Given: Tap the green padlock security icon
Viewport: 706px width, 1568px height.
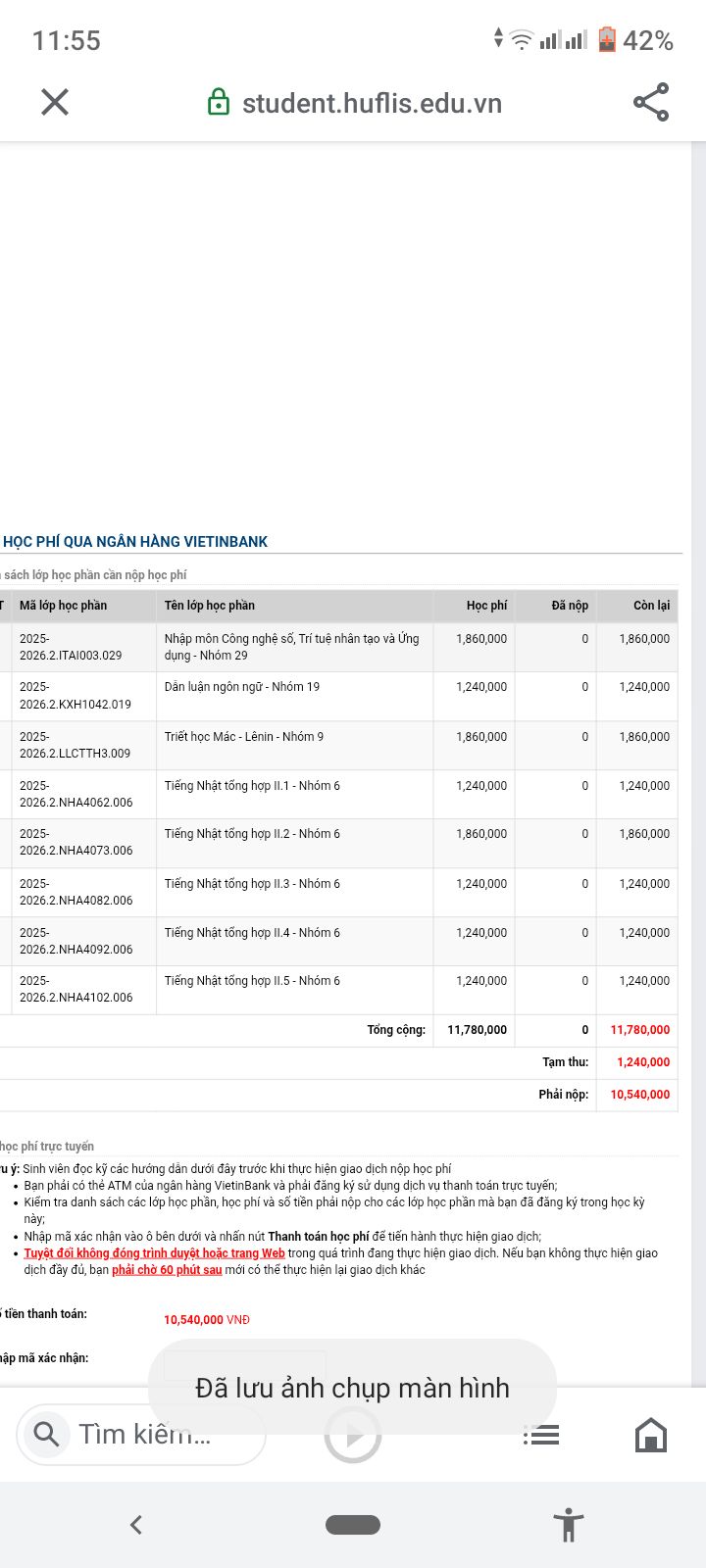Looking at the screenshot, I should click(x=219, y=102).
